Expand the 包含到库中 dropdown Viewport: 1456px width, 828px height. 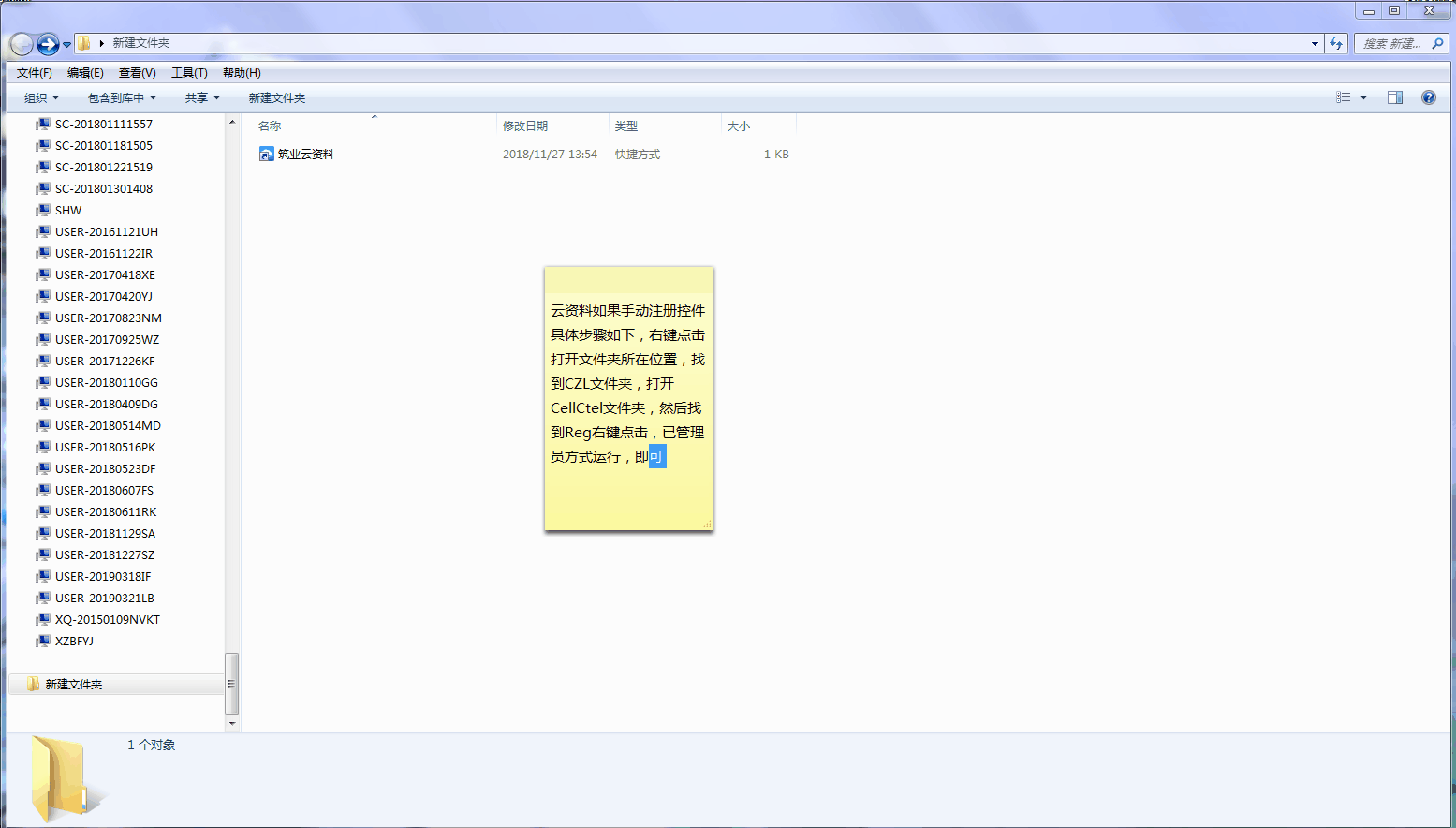point(122,98)
